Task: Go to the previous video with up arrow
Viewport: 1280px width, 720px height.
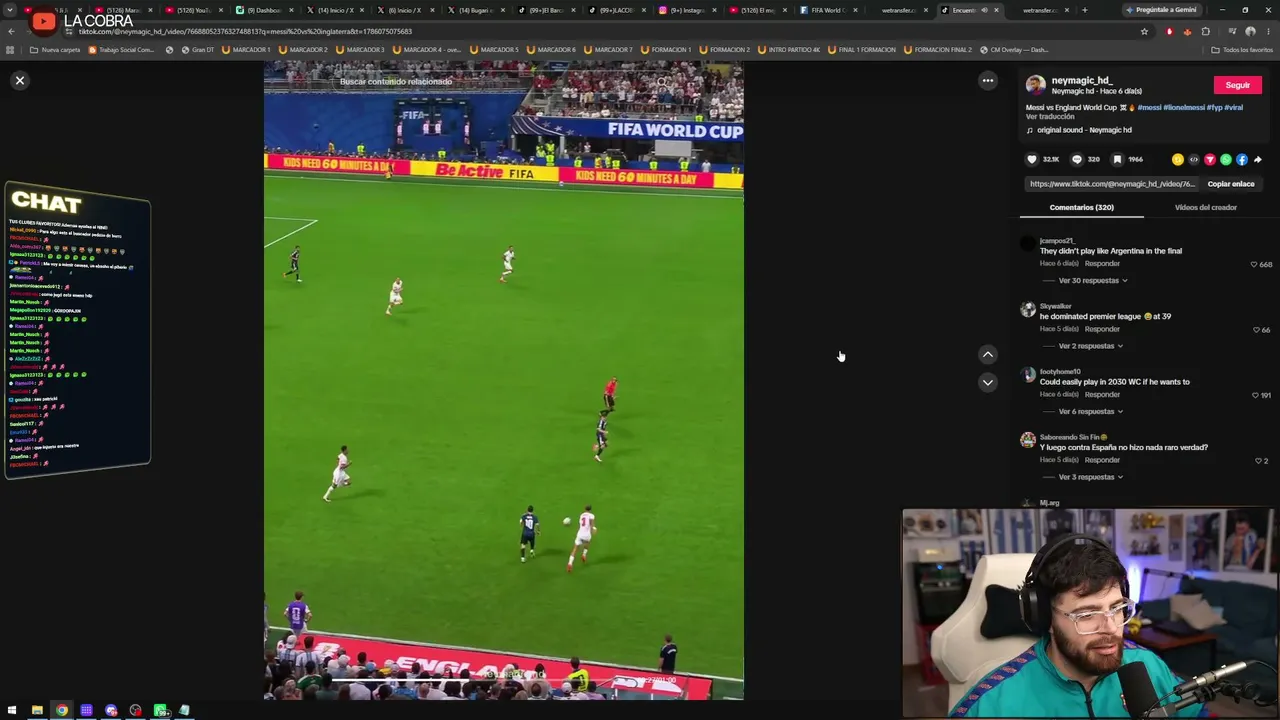Action: [988, 354]
